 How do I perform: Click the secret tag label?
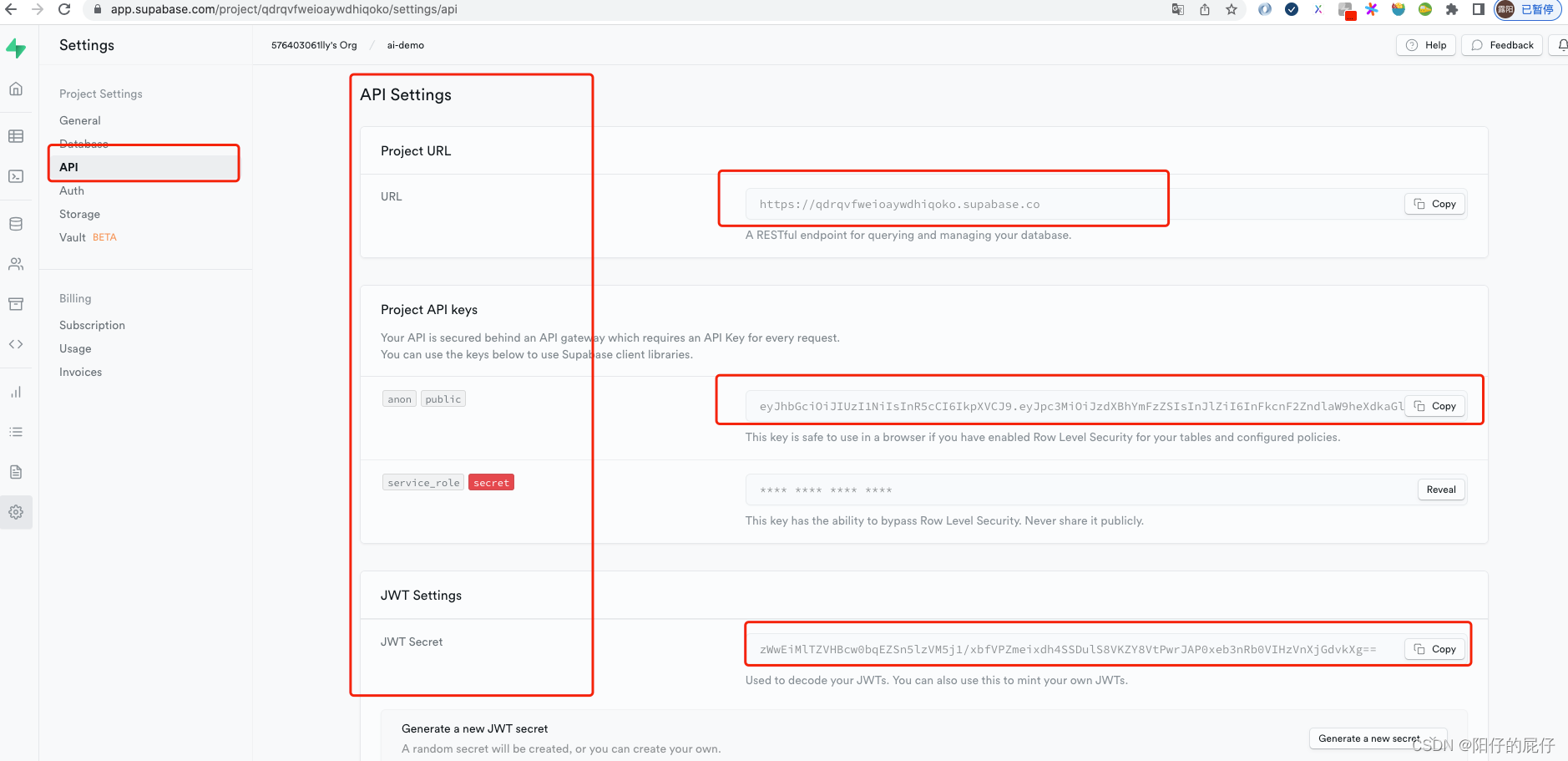pos(491,483)
